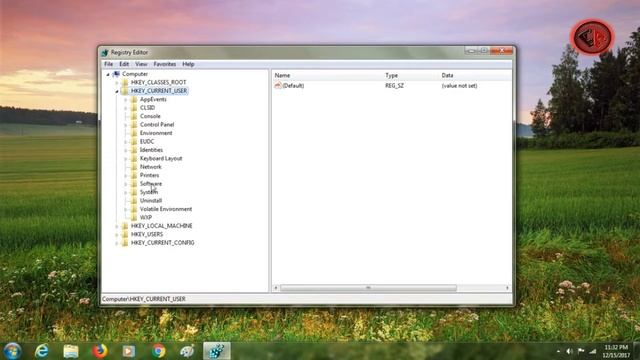Click the volume speaker tray icon
The height and width of the screenshot is (360, 640).
(569, 351)
